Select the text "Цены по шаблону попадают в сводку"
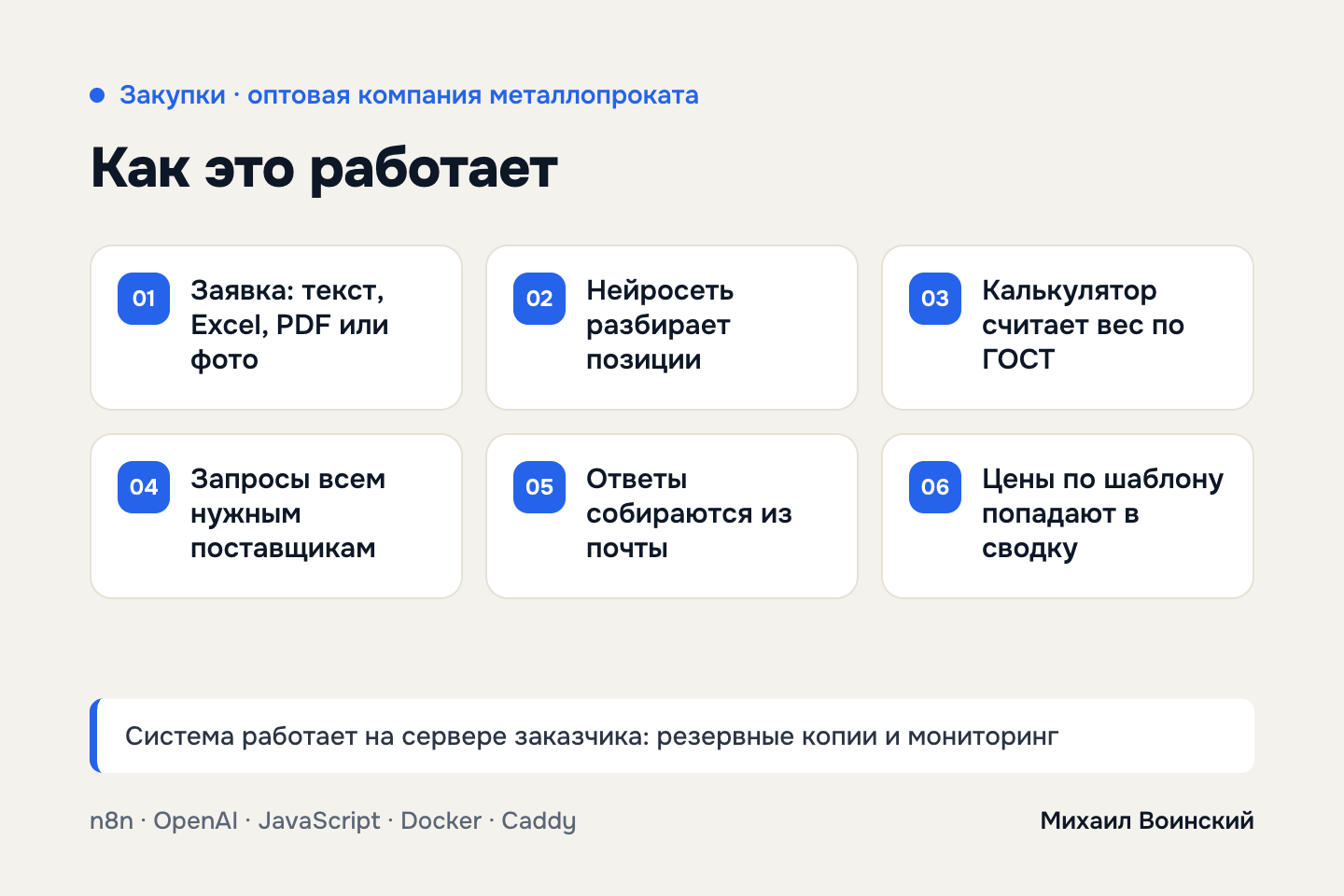1344x896 pixels. [1102, 513]
